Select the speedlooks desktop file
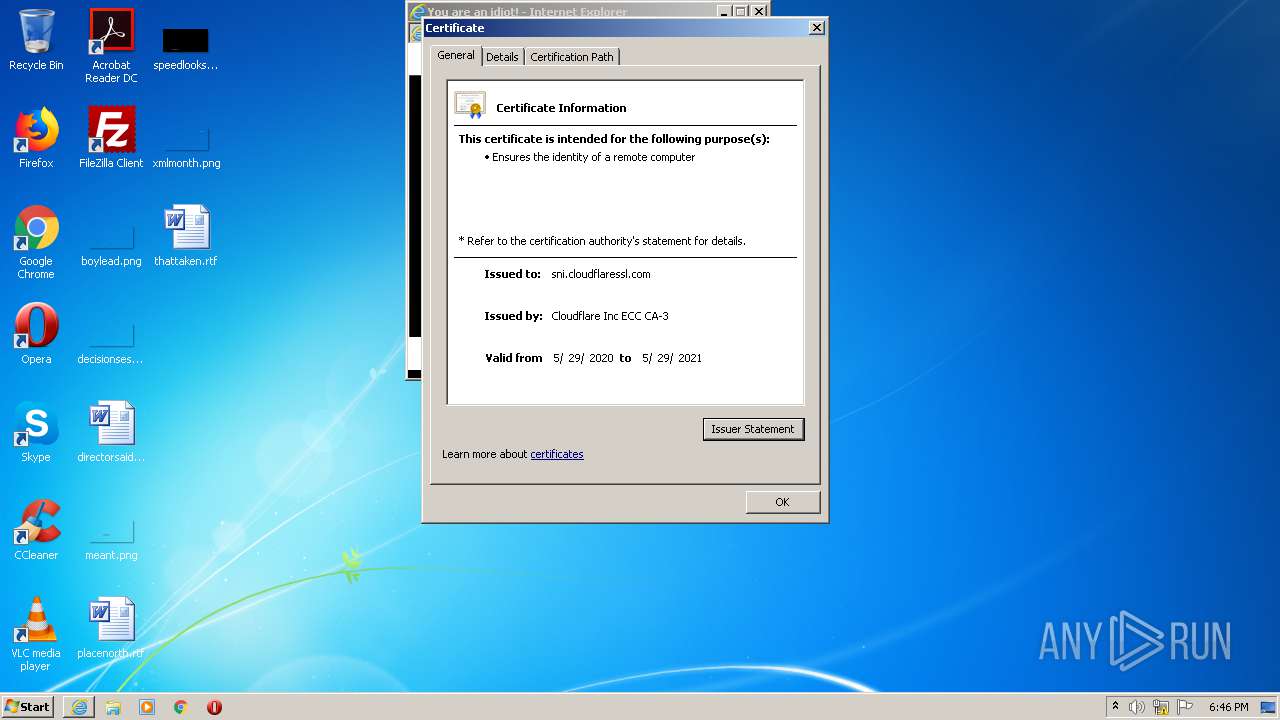Viewport: 1280px width, 720px height. [185, 47]
